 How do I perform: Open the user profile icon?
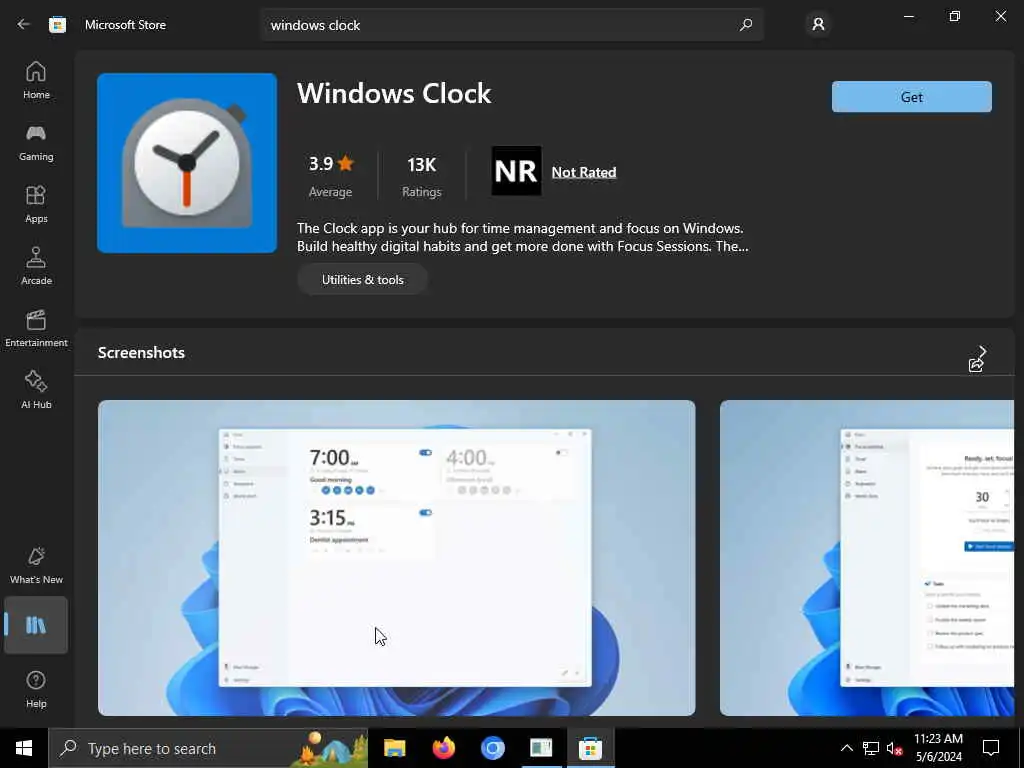coord(818,25)
